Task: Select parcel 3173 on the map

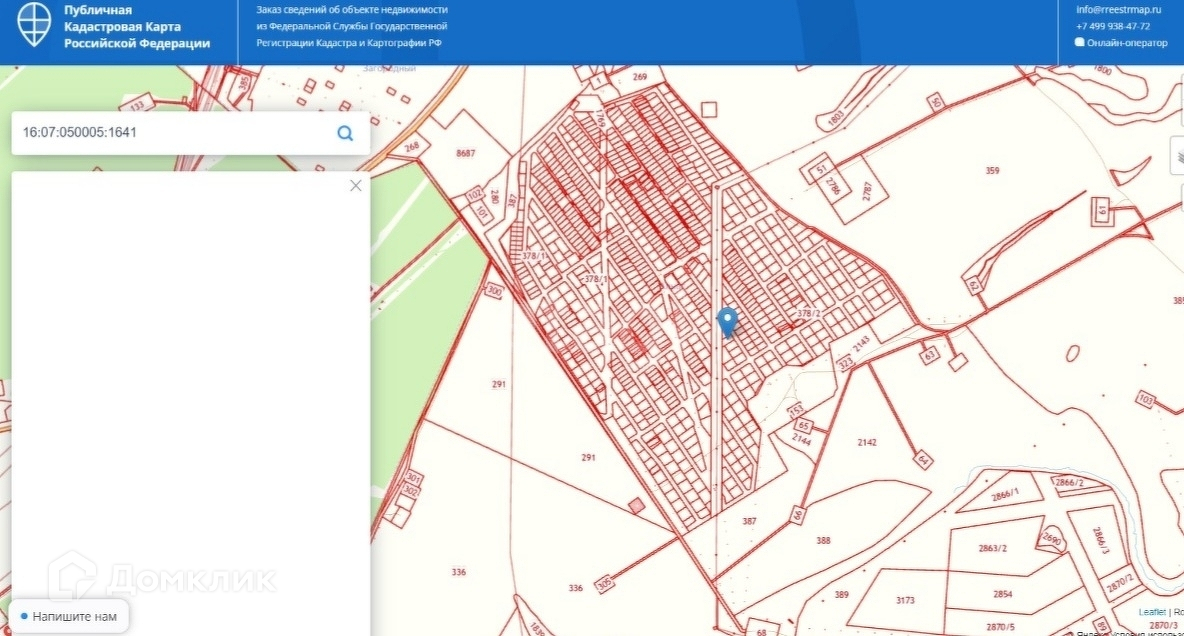Action: coord(905,600)
